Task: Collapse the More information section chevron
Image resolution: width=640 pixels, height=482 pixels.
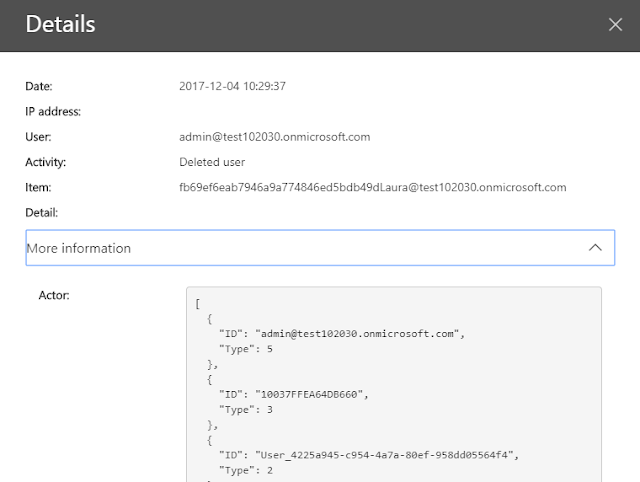Action: (x=594, y=247)
